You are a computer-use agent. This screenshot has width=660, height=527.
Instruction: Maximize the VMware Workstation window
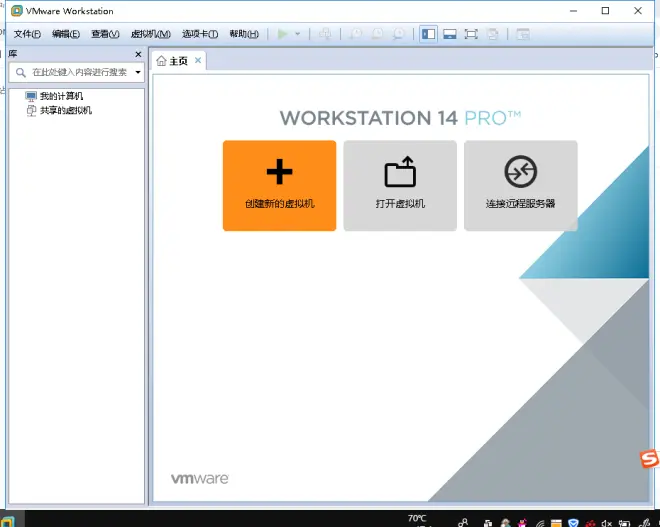tap(605, 11)
